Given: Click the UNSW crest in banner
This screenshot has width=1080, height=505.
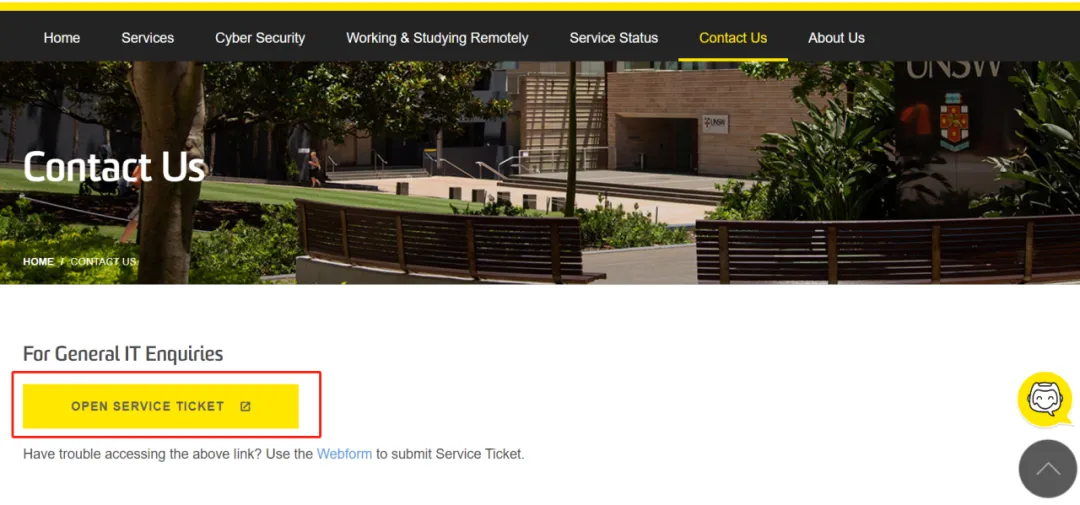Looking at the screenshot, I should [x=953, y=123].
